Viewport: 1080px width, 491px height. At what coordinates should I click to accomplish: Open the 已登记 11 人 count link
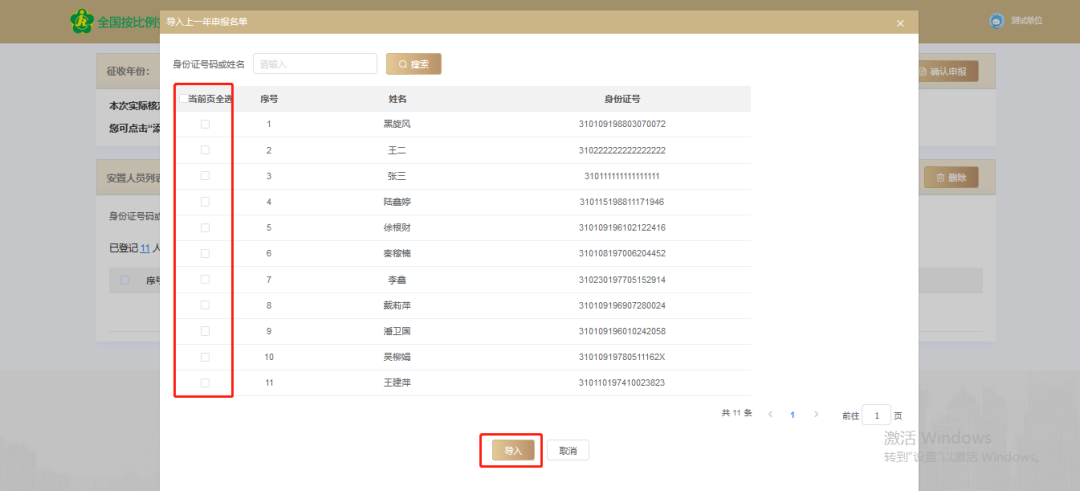point(144,247)
